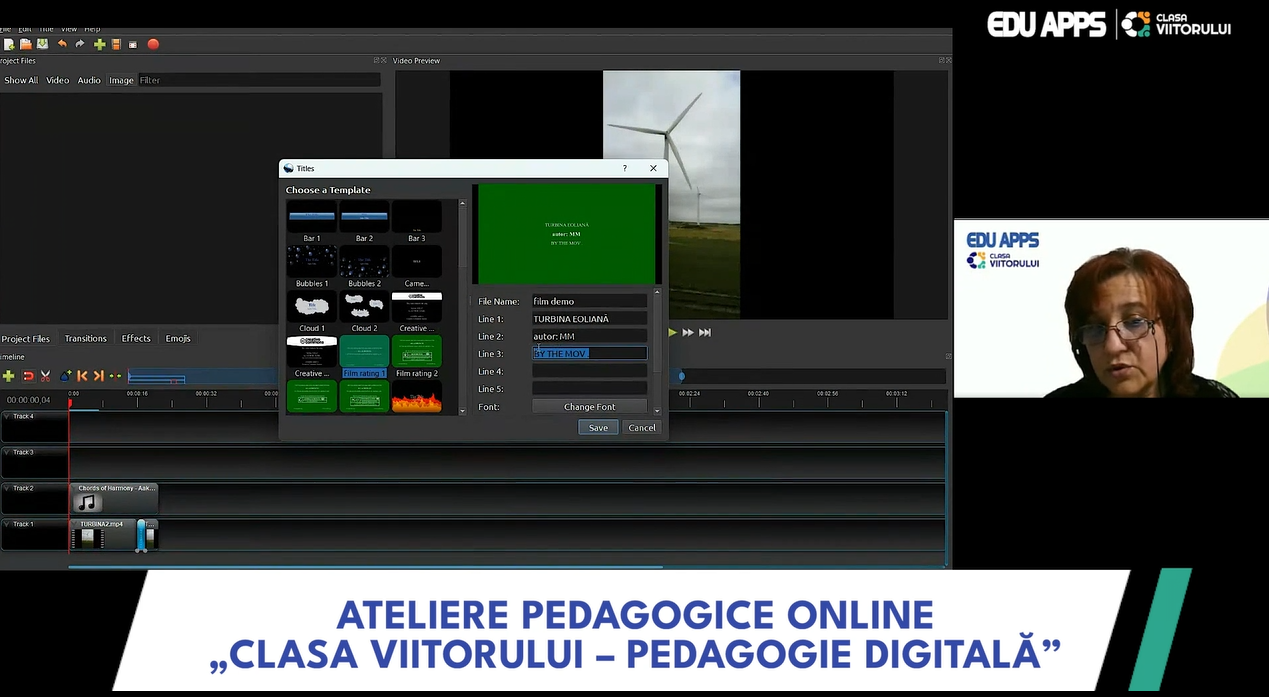Expand the Track 4 menu arrow

(7, 416)
